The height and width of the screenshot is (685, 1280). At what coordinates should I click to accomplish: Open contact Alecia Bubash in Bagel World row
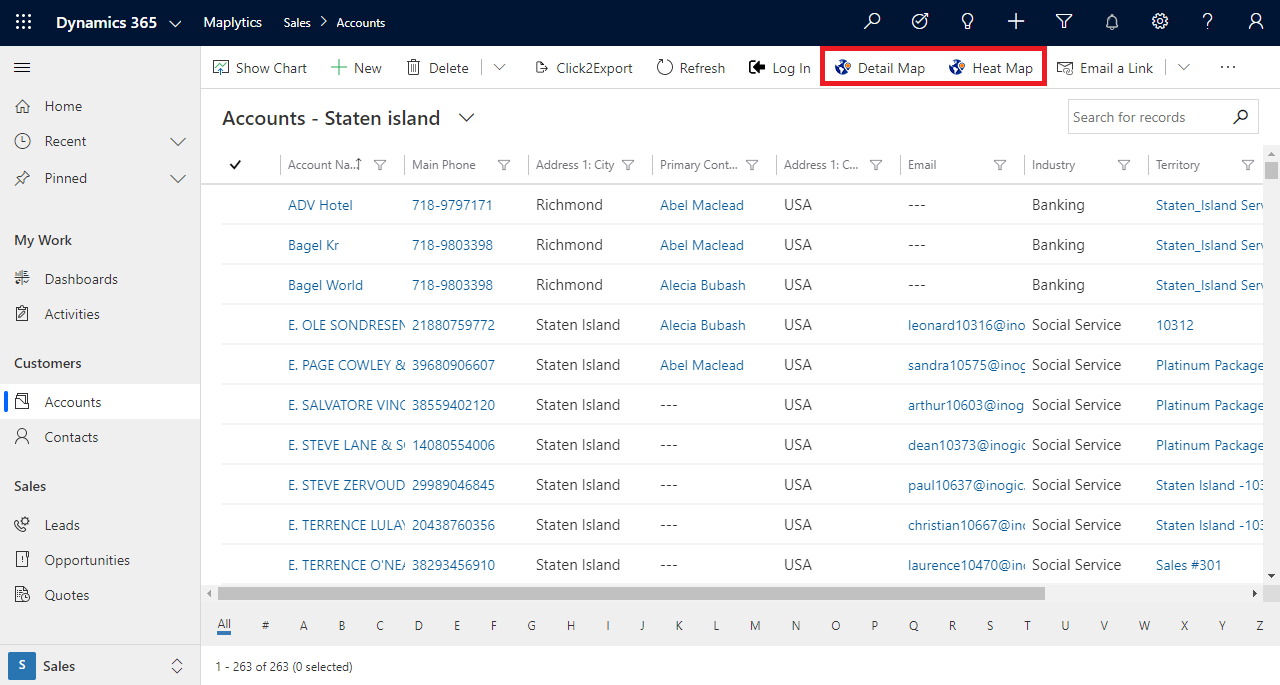pyautogui.click(x=703, y=285)
